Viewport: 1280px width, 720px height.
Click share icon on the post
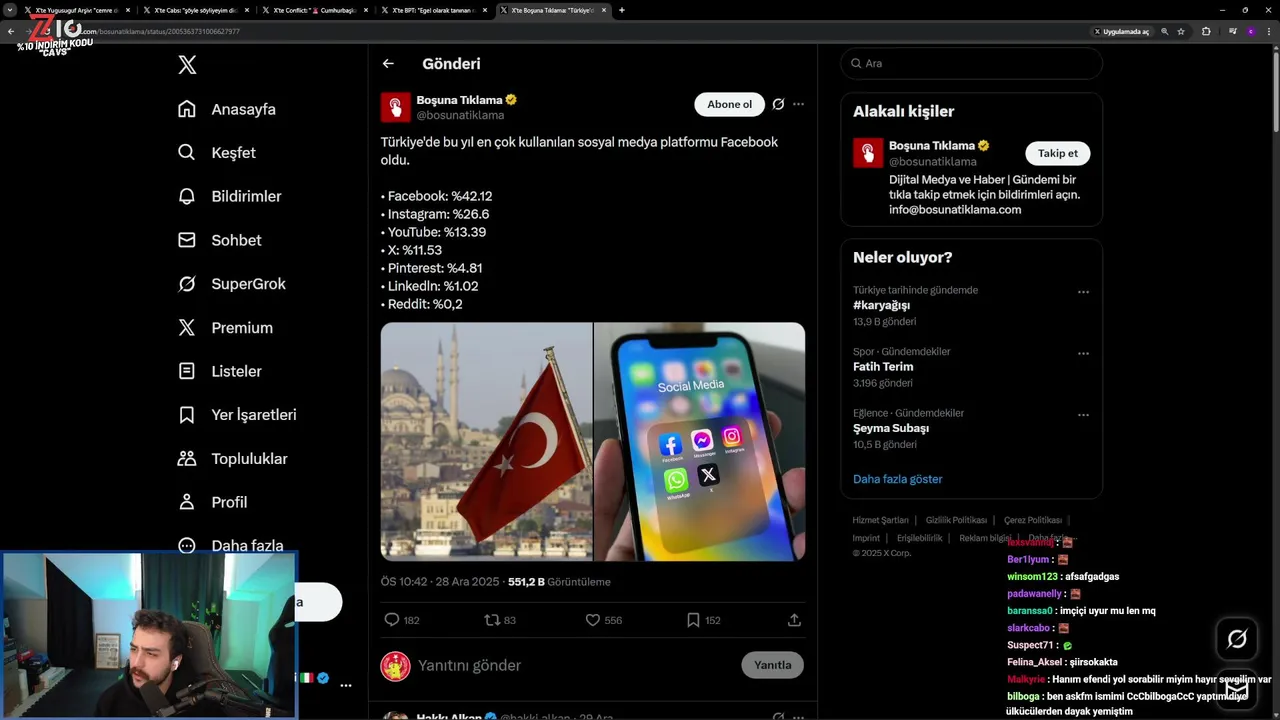point(794,620)
